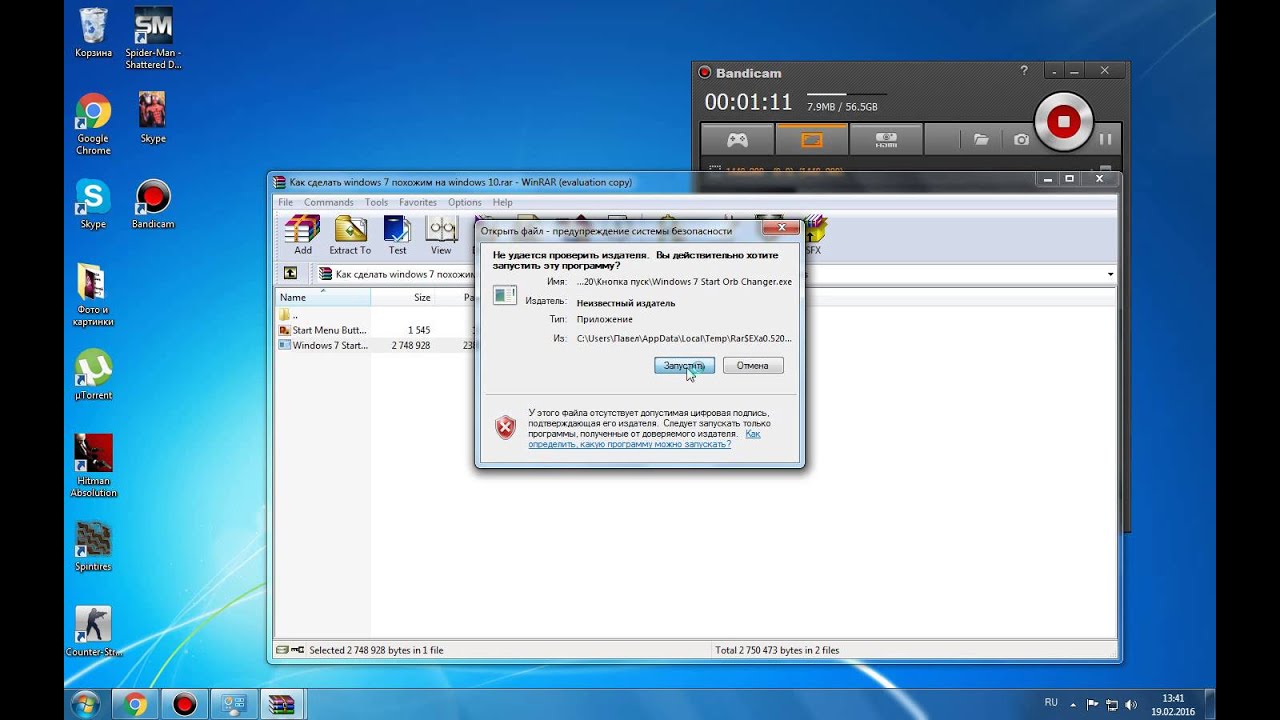Select the 'Start Menu Butt...' file row
This screenshot has height=720, width=1280.
[322, 330]
